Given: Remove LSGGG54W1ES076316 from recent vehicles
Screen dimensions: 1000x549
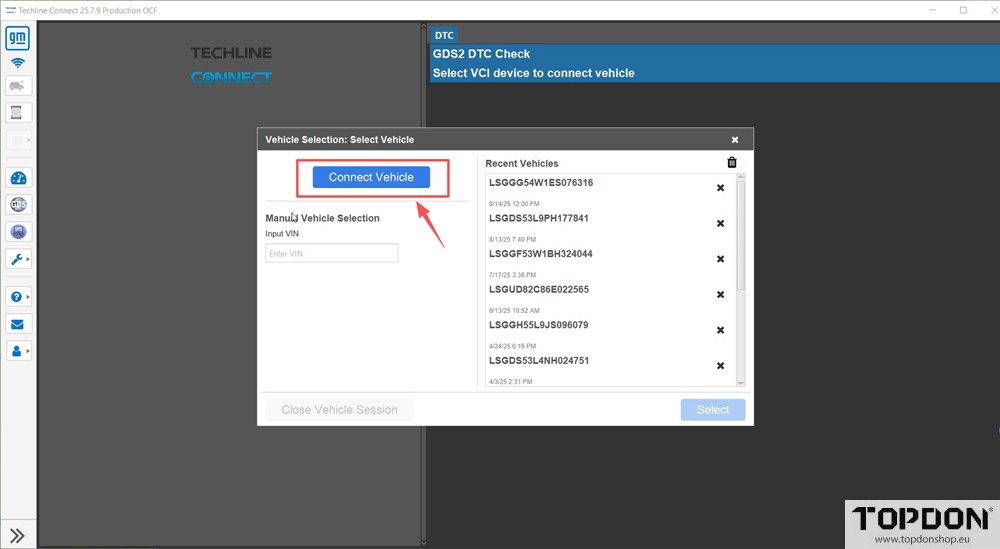Looking at the screenshot, I should [720, 188].
